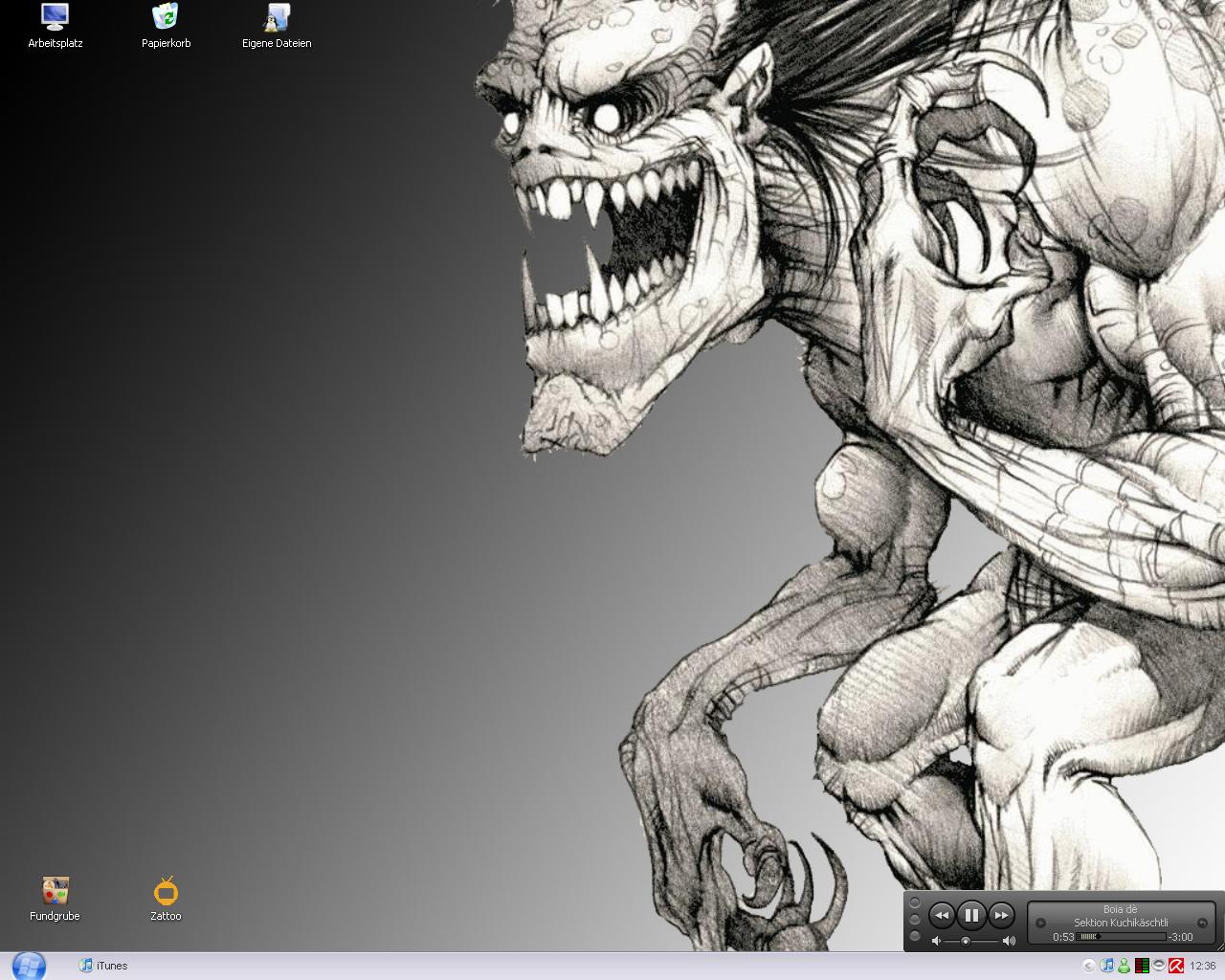The image size is (1225, 980).
Task: Click the iTunes mini player volume slider knob
Action: pyautogui.click(x=966, y=941)
